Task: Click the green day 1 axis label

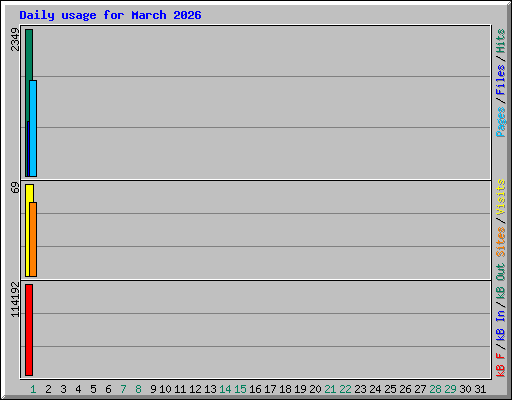Action: [x=33, y=389]
